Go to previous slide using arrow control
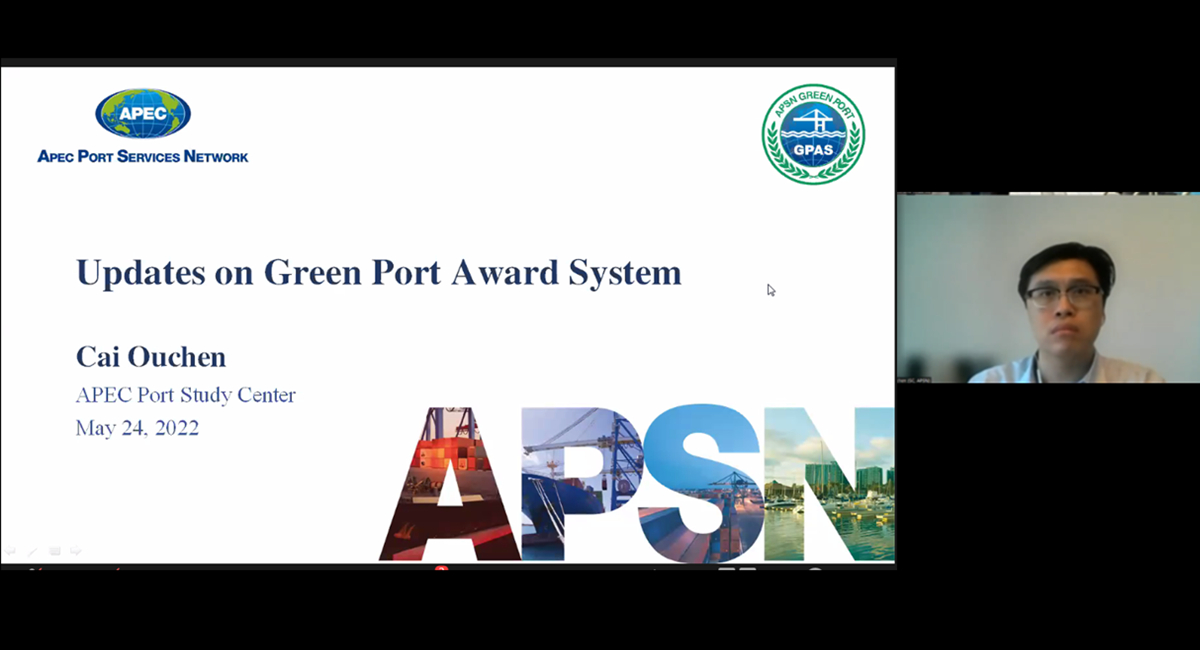The height and width of the screenshot is (650, 1200). click(10, 550)
